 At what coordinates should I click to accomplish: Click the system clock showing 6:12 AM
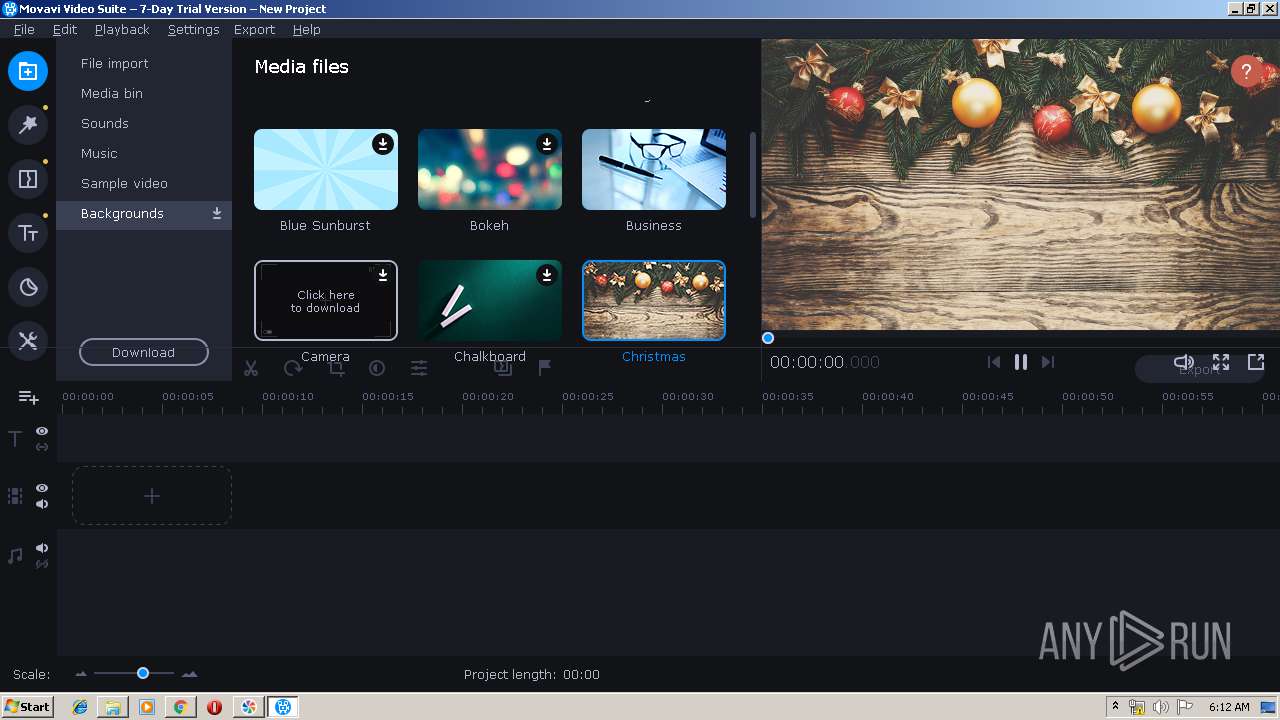pos(1229,707)
